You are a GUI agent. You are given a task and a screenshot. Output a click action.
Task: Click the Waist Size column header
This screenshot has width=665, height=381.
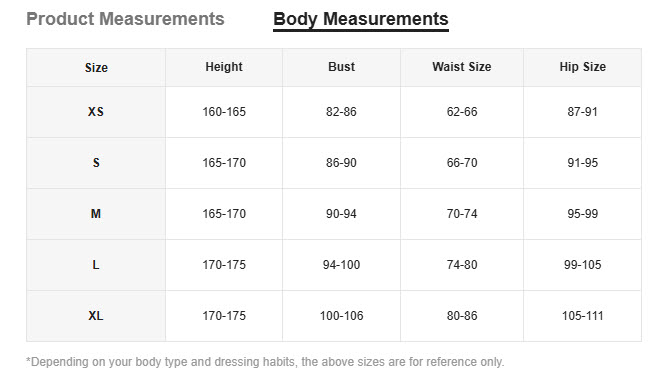click(x=462, y=67)
